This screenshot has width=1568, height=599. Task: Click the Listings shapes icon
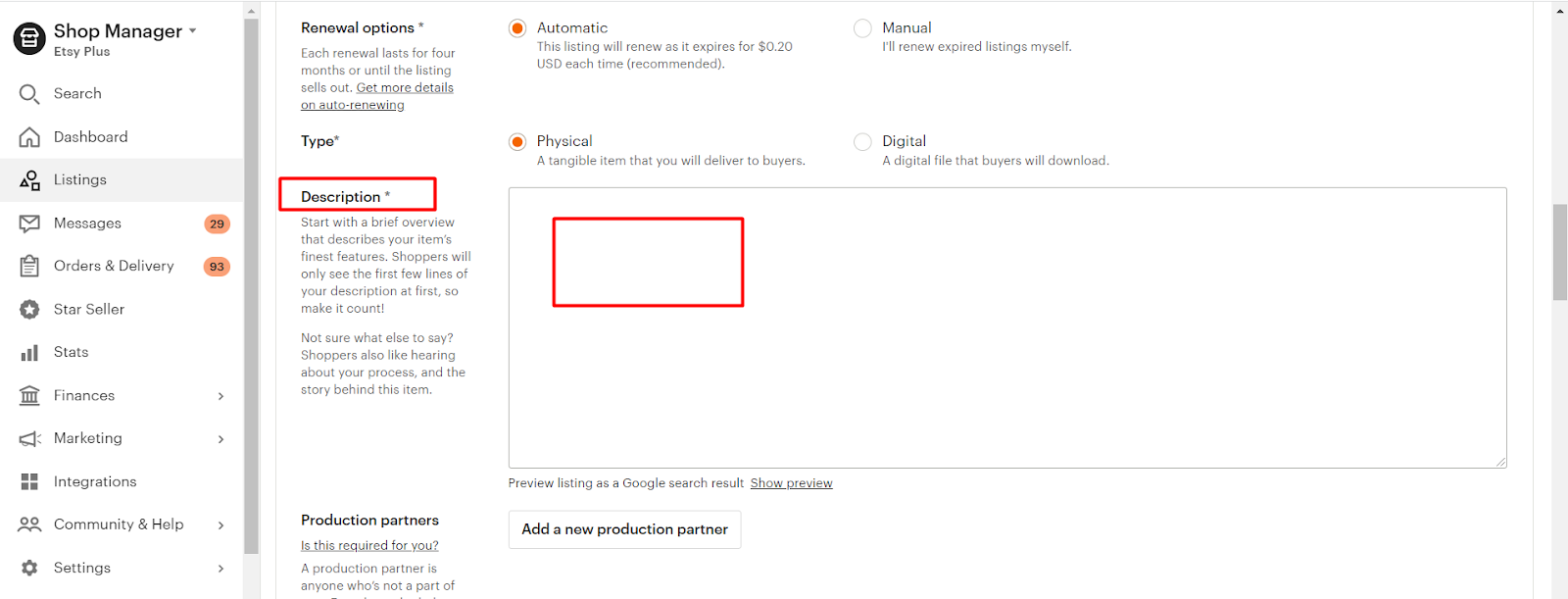(29, 180)
